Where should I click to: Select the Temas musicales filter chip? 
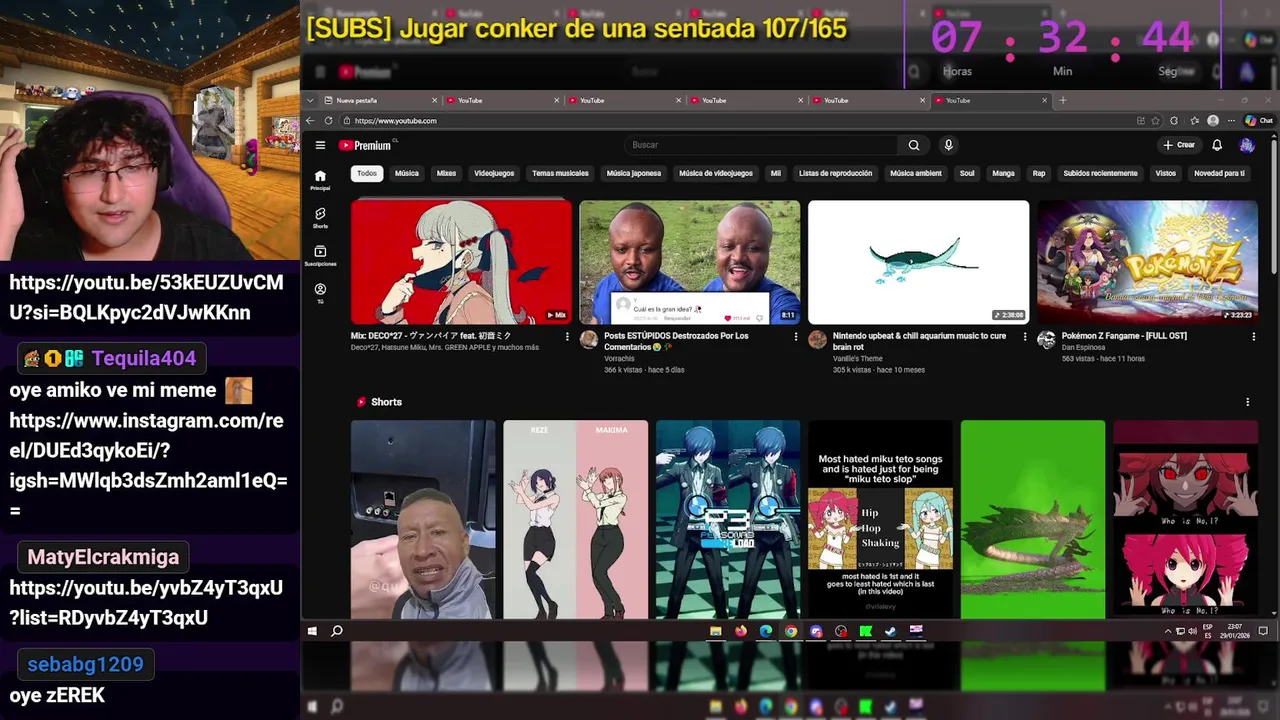pos(560,173)
